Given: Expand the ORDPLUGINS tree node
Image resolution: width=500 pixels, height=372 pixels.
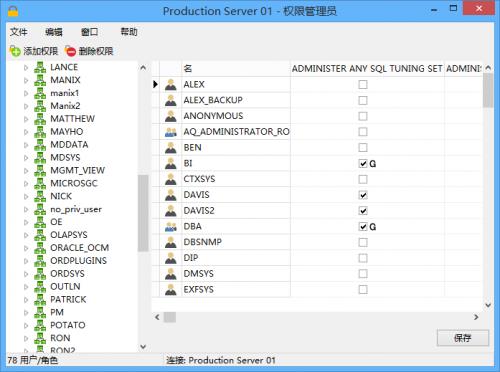Looking at the screenshot, I should (26, 261).
